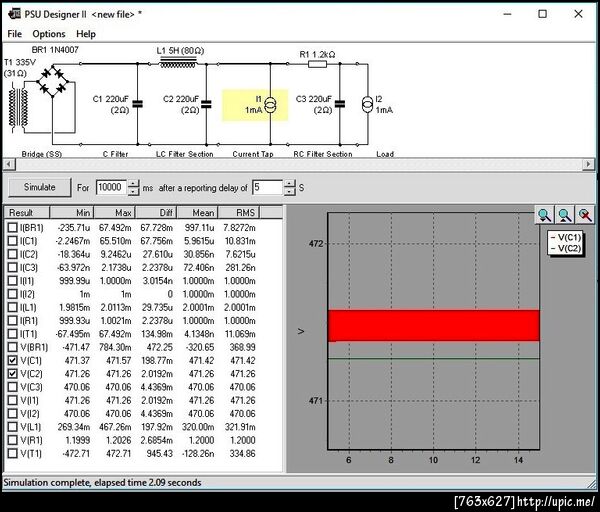Select the I2 load current source symbol

coord(367,104)
